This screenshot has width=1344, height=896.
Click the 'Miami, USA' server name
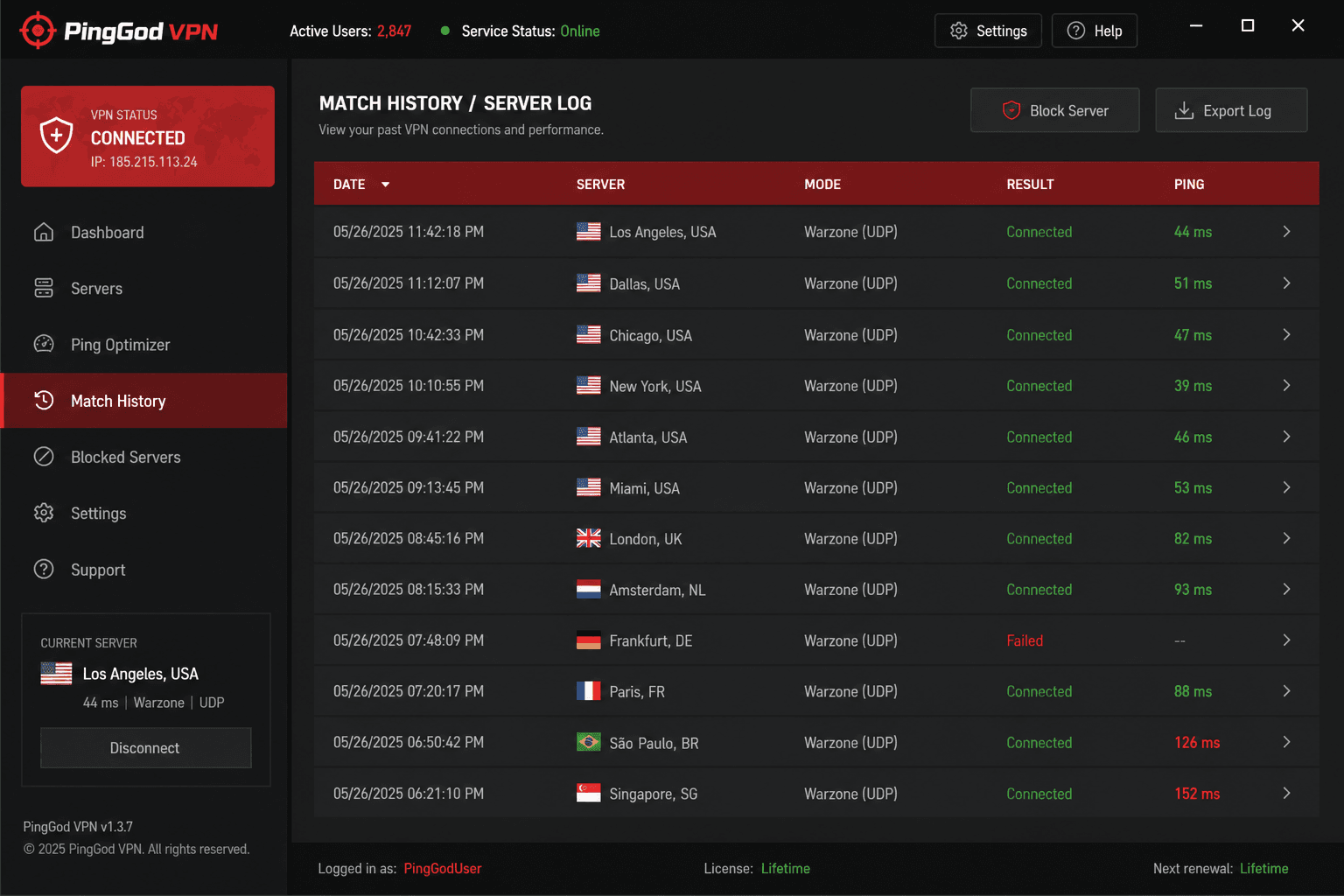click(644, 488)
